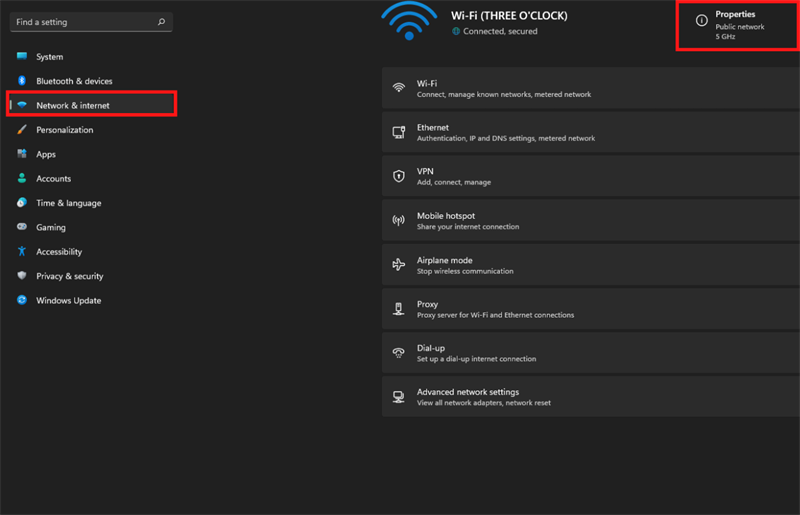Open Accounts settings category
800x515 pixels.
(91, 179)
